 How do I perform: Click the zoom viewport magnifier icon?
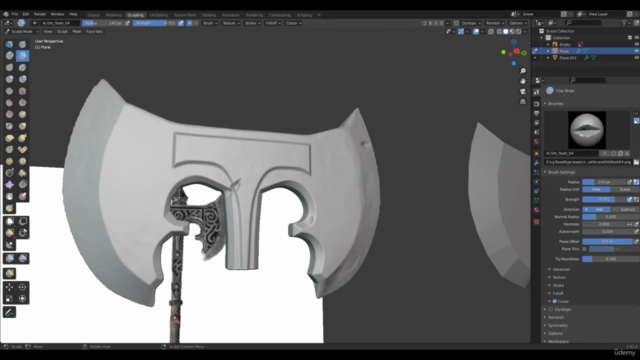click(x=523, y=71)
